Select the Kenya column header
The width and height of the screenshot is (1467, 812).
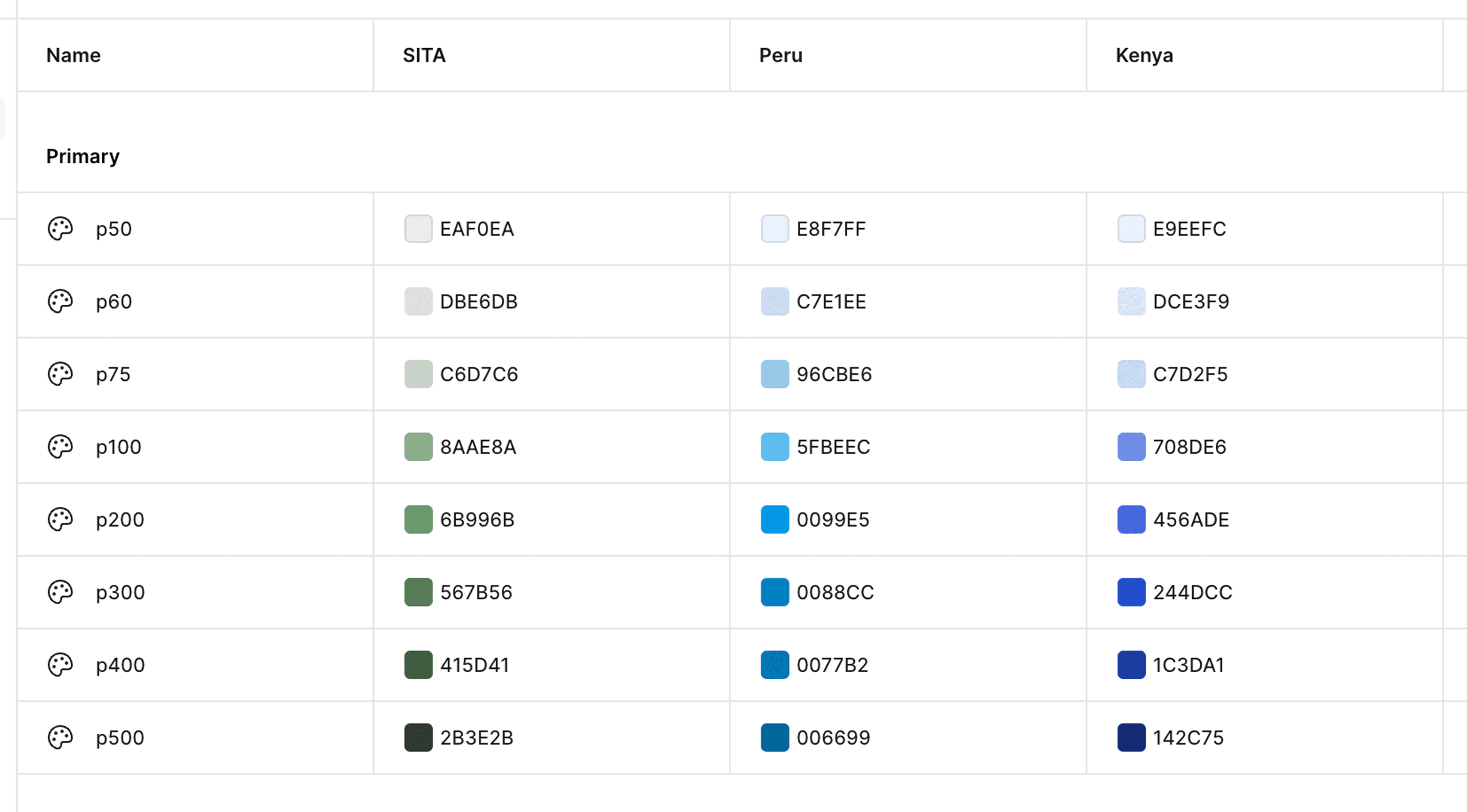[x=1144, y=55]
